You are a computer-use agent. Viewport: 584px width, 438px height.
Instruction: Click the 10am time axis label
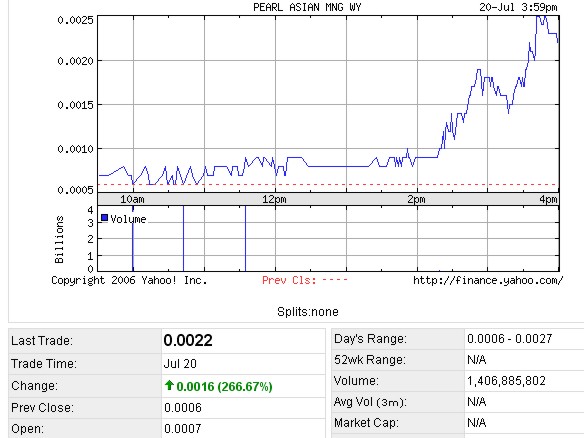132,199
